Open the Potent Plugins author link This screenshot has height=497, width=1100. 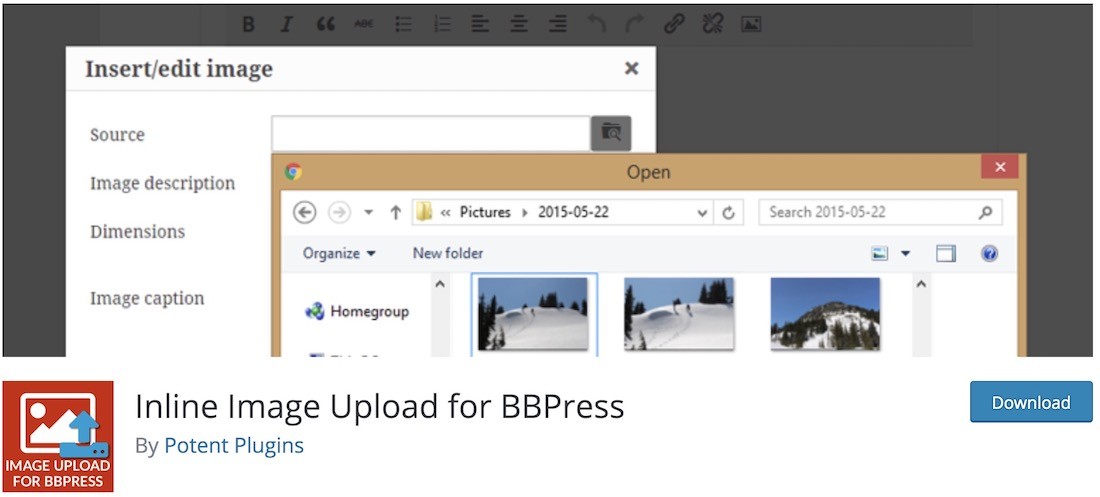234,446
